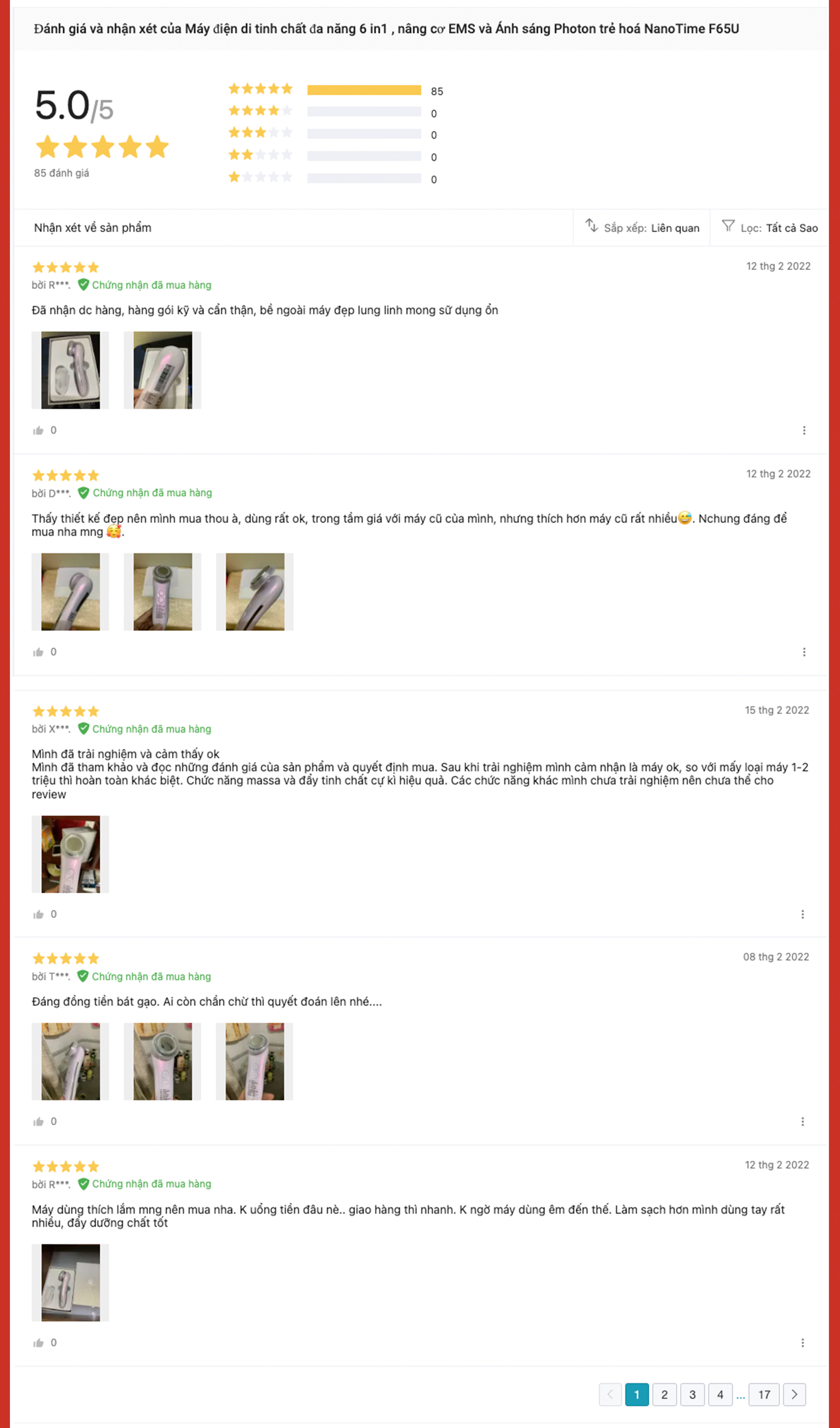
Task: Open the photo in X*** review
Action: pyautogui.click(x=70, y=854)
